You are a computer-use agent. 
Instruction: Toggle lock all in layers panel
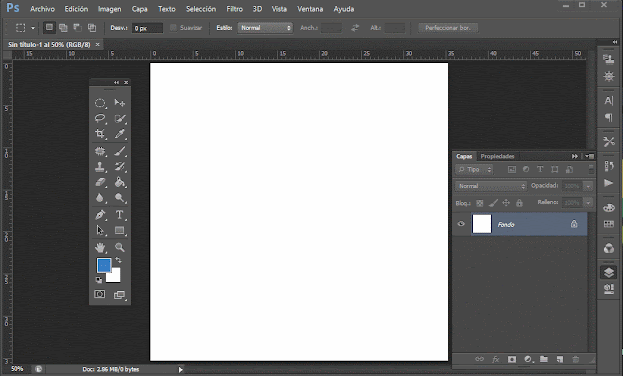519,203
